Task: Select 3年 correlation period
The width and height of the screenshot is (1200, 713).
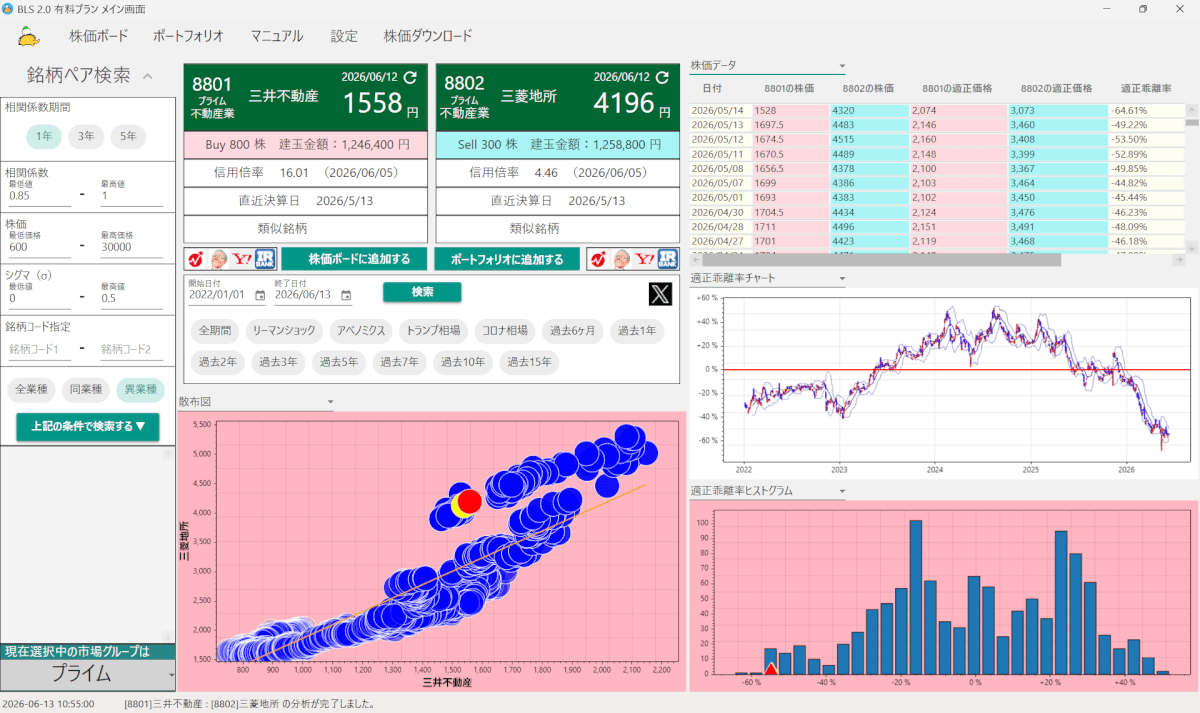Action: coord(86,137)
